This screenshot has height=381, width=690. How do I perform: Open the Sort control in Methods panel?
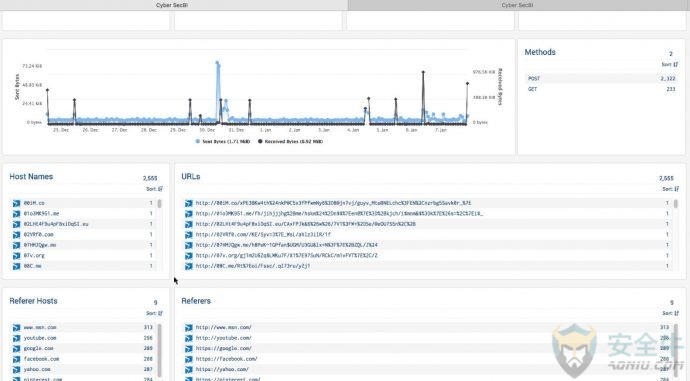coord(670,65)
